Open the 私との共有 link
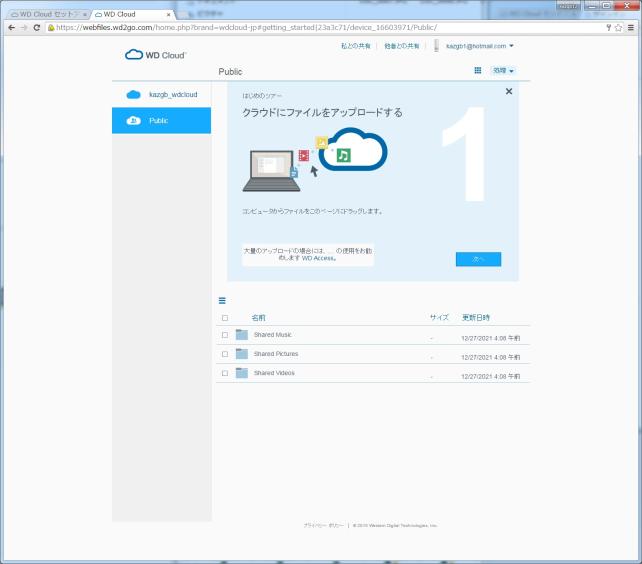 click(x=355, y=46)
